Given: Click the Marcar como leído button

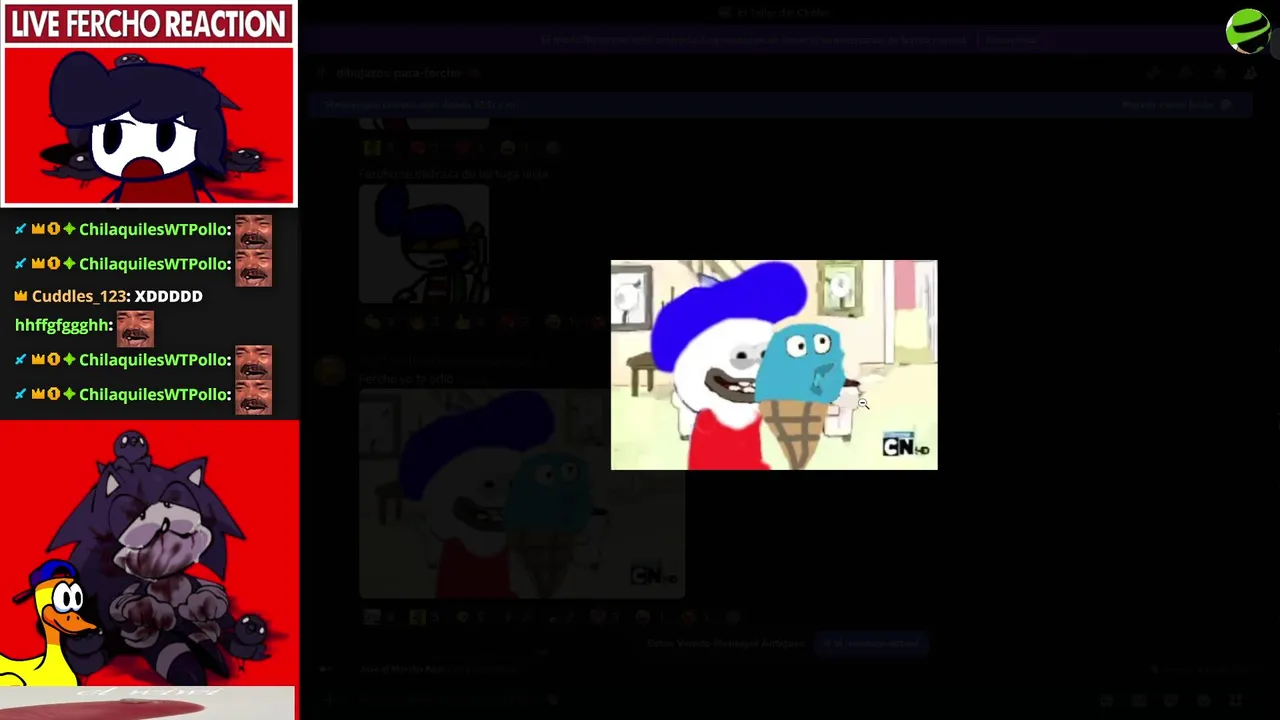Looking at the screenshot, I should coord(1176,104).
